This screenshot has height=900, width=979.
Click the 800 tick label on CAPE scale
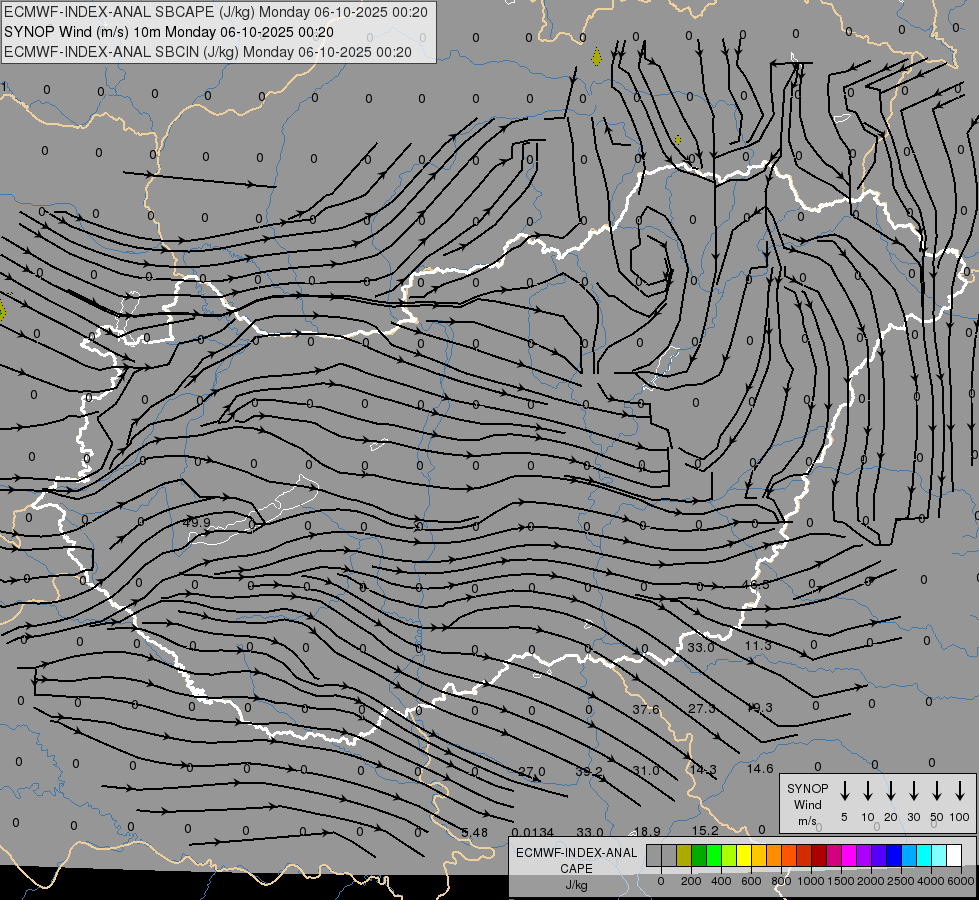point(781,881)
